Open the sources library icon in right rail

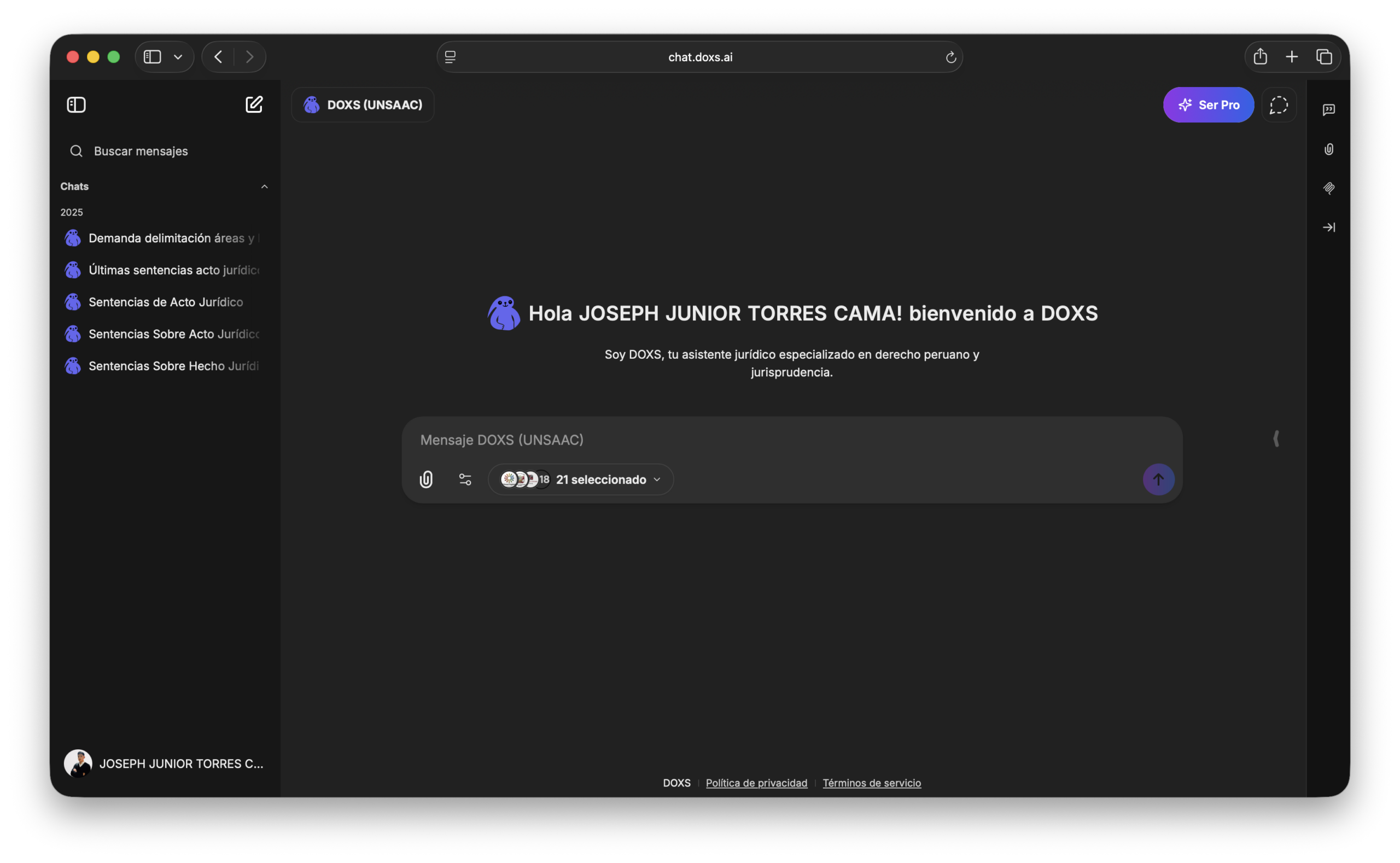(1329, 188)
